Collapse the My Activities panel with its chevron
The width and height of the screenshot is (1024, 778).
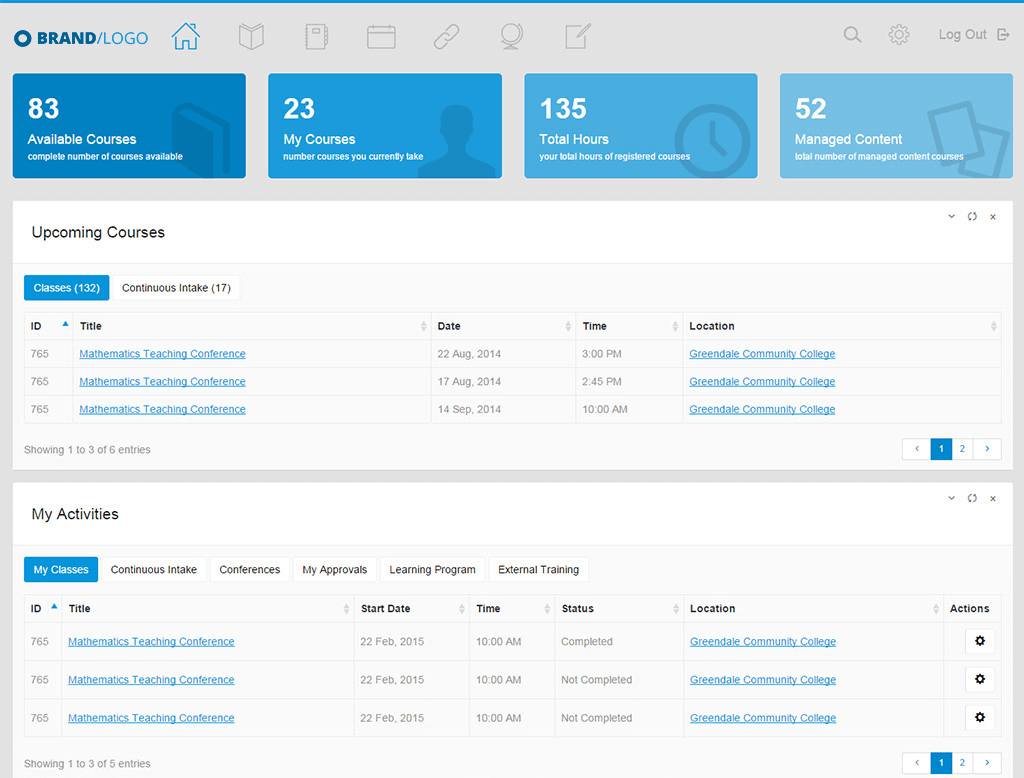pyautogui.click(x=952, y=498)
